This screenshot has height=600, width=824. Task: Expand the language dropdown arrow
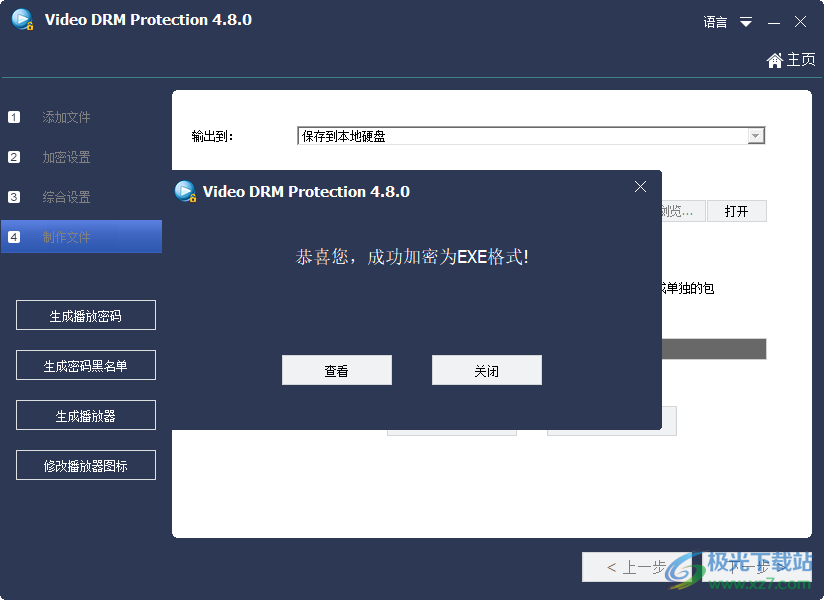pos(746,22)
